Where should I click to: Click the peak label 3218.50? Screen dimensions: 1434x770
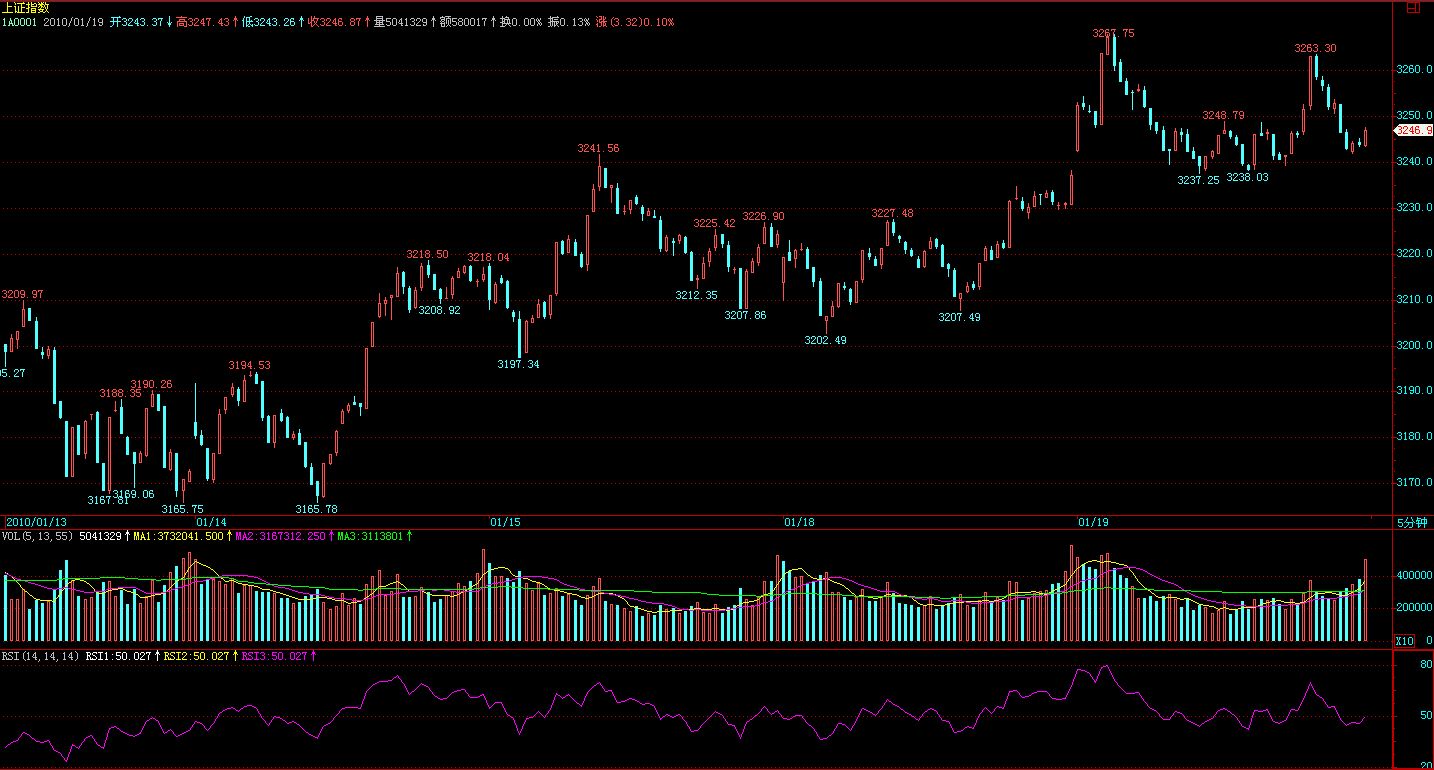pyautogui.click(x=427, y=255)
